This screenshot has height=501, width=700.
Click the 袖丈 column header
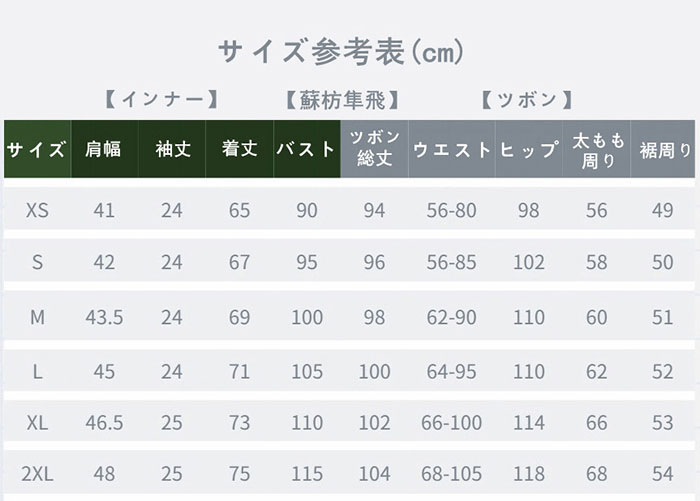172,150
